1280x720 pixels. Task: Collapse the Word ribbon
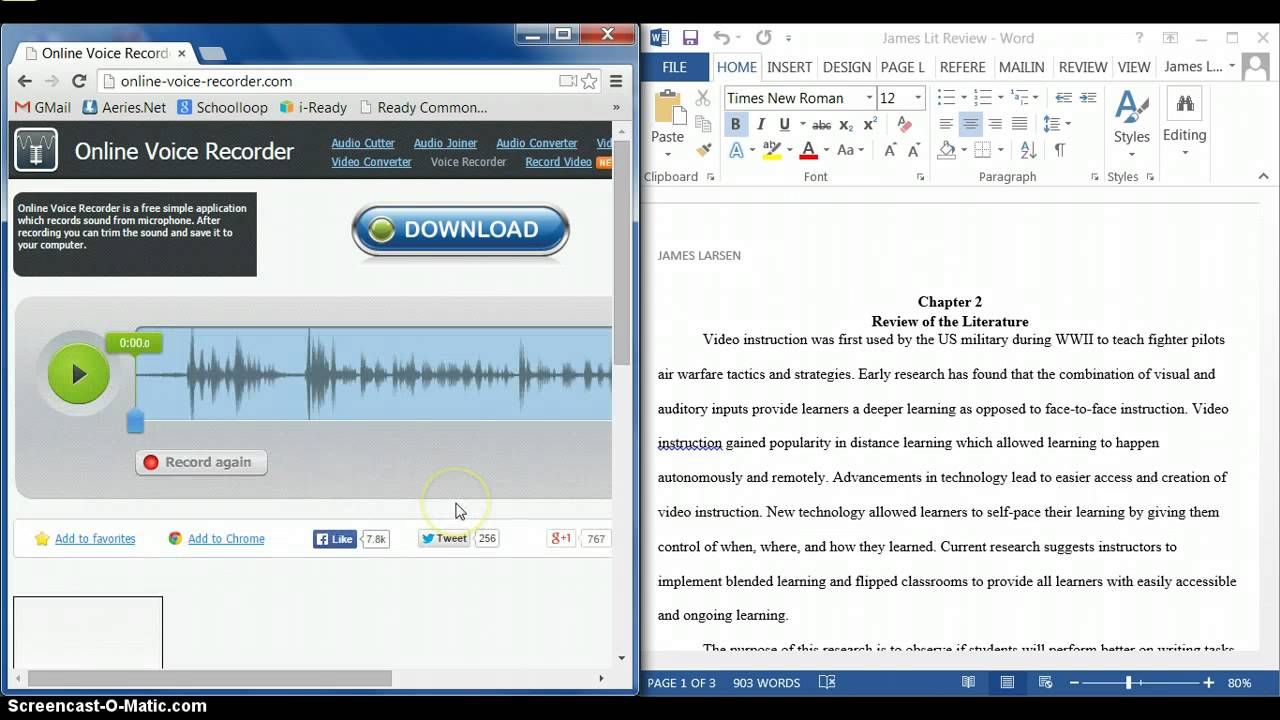1265,177
